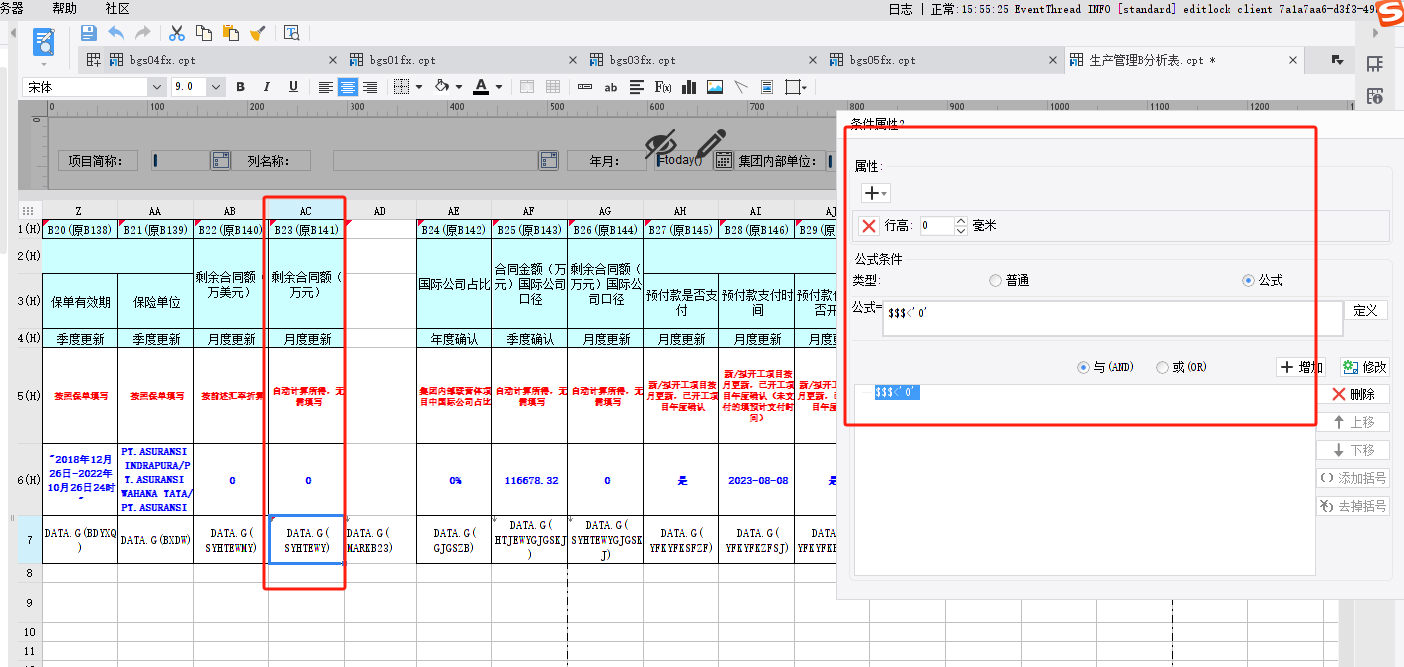Image resolution: width=1404 pixels, height=667 pixels.
Task: Insert chart element
Action: (x=688, y=87)
